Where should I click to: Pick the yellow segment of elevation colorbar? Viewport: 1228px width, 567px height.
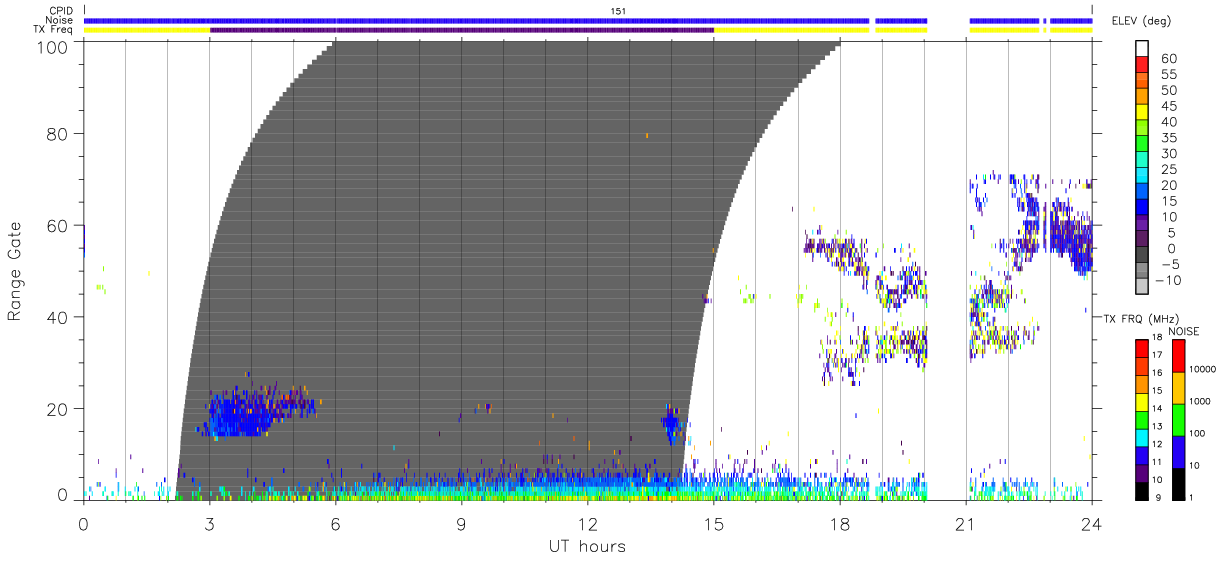click(x=1143, y=113)
